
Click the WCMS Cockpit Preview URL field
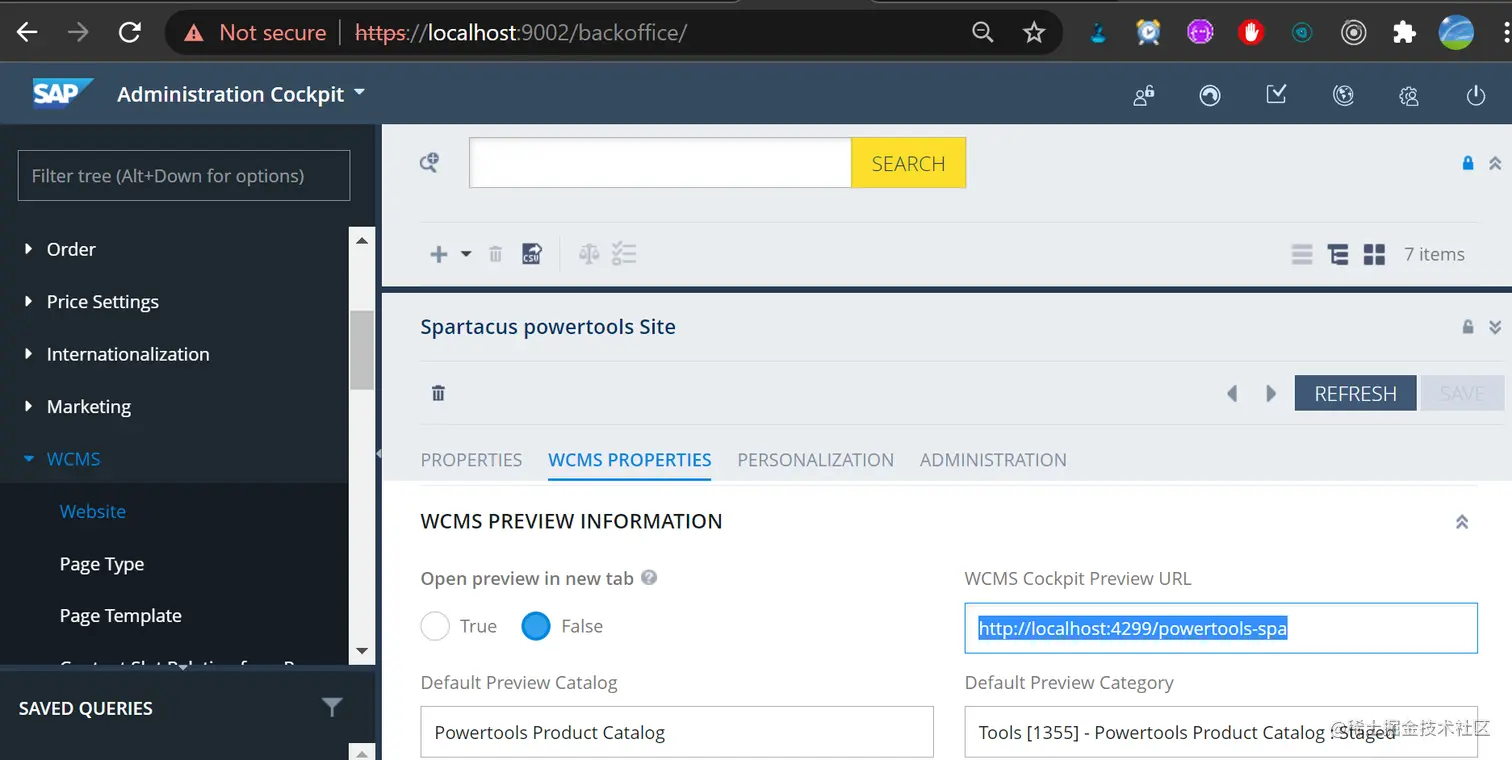1221,628
